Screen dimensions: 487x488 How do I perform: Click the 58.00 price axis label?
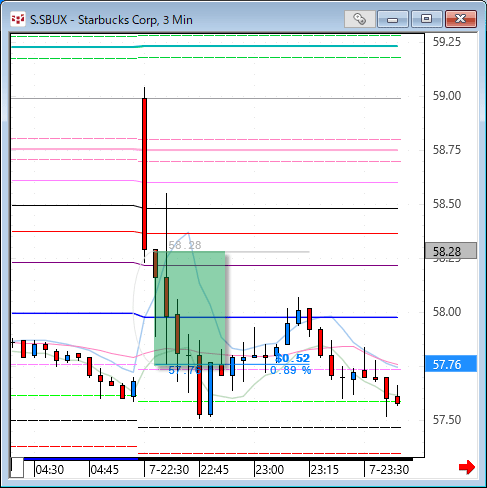tap(447, 312)
